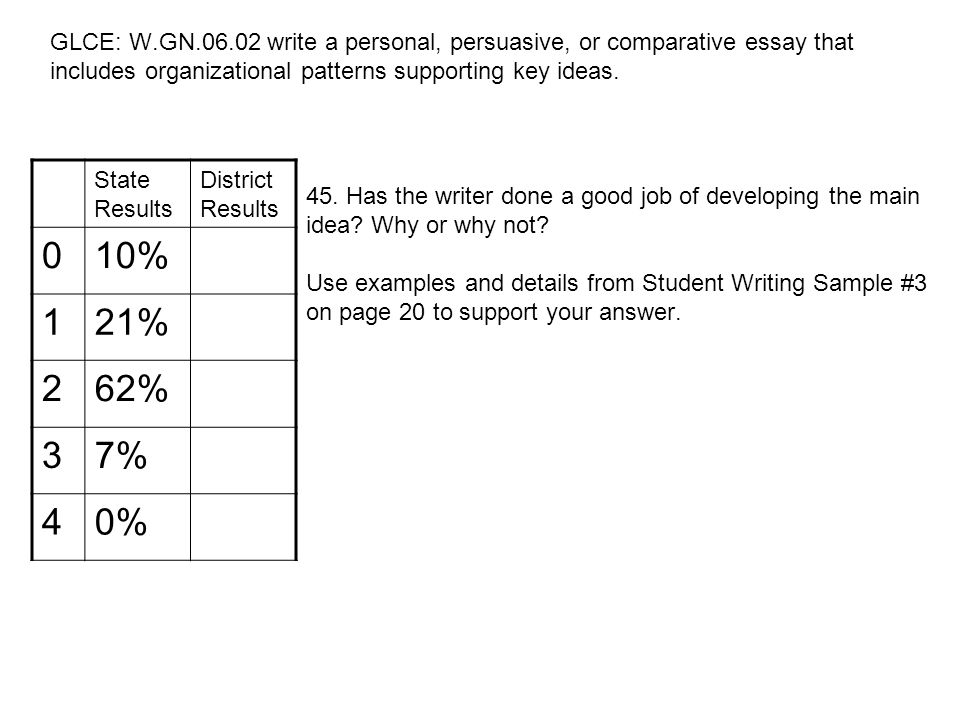The image size is (960, 720).
Task: Click the empty top-left table header cell
Action: tap(58, 194)
